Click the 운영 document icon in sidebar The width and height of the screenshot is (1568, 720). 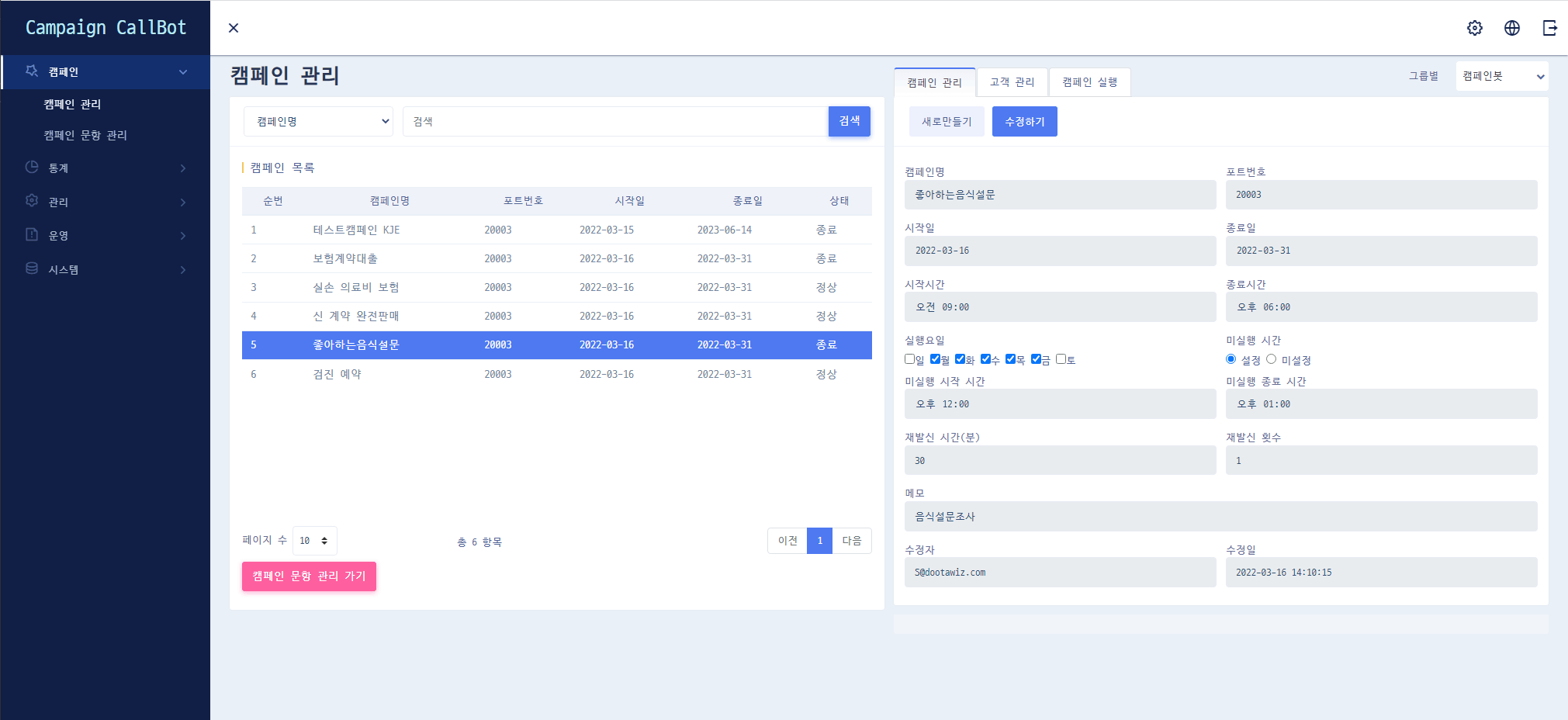click(x=32, y=235)
